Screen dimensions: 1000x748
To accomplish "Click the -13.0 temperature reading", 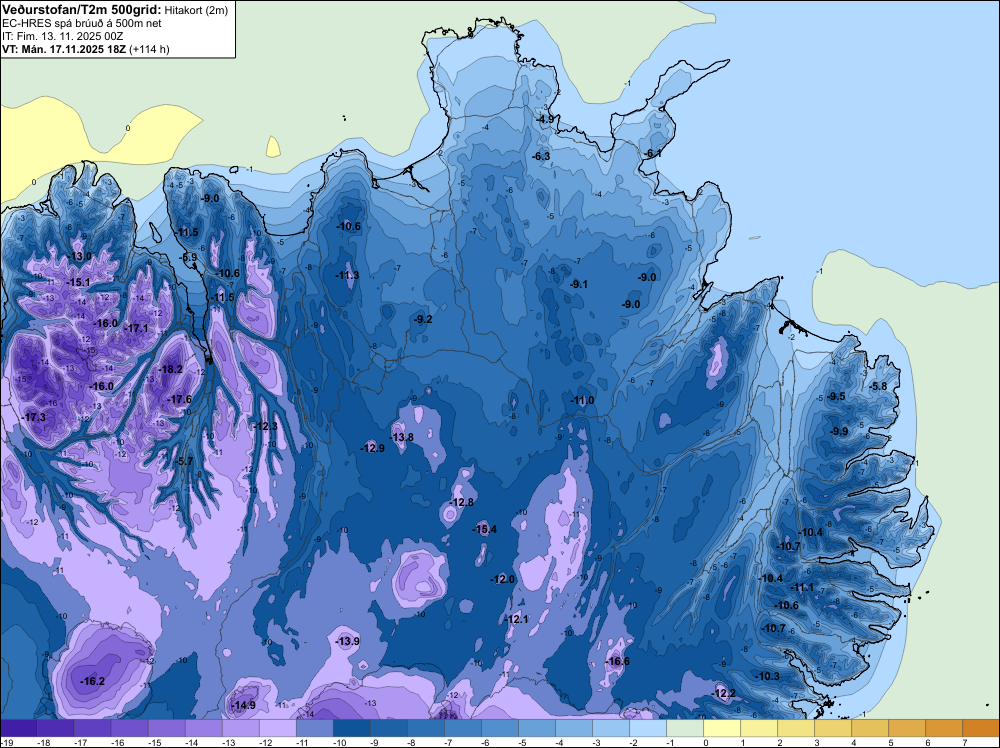I will click(x=80, y=256).
